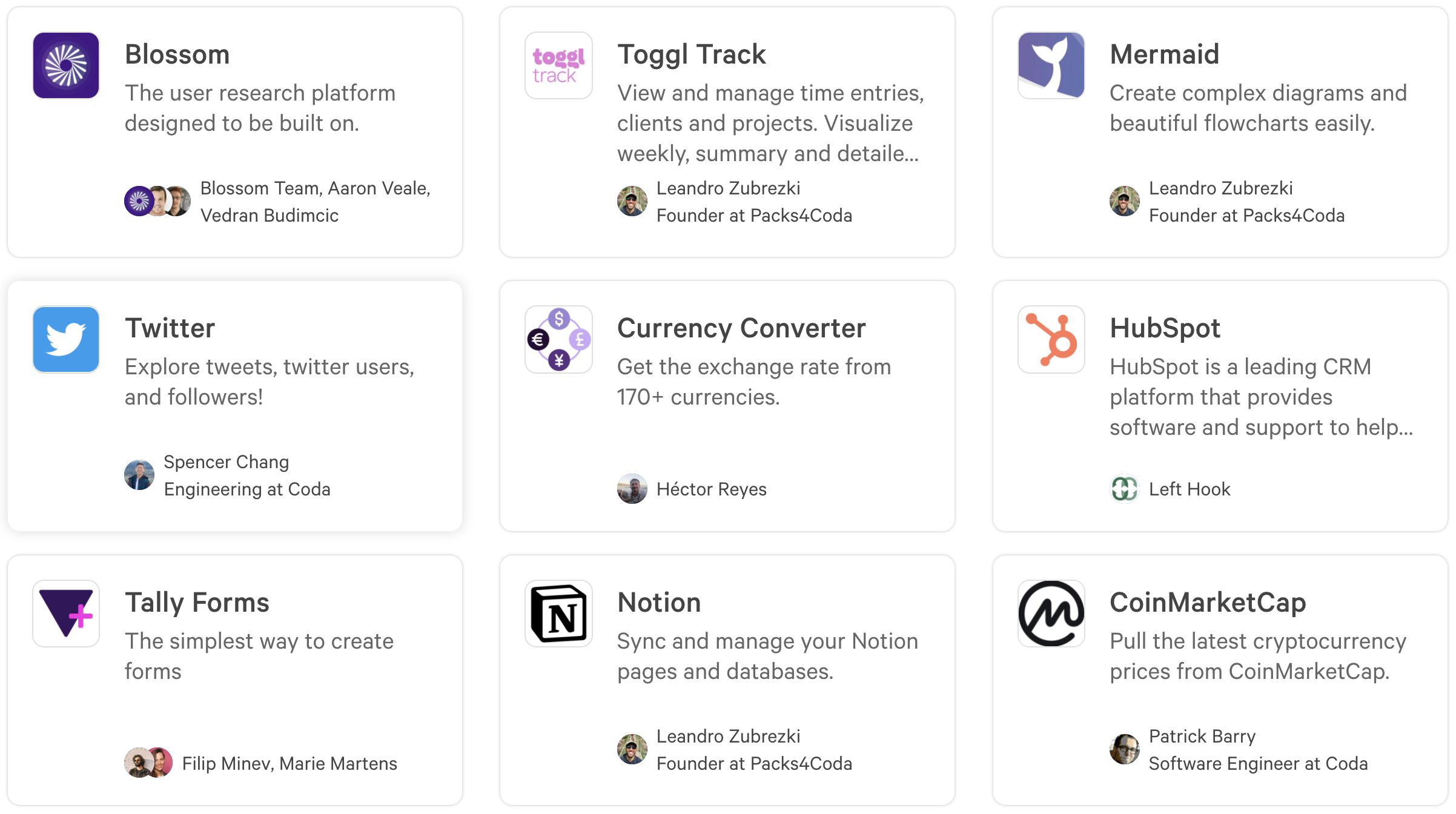Open the Notion N logo icon
Screen dimensions: 1456x814
[558, 614]
